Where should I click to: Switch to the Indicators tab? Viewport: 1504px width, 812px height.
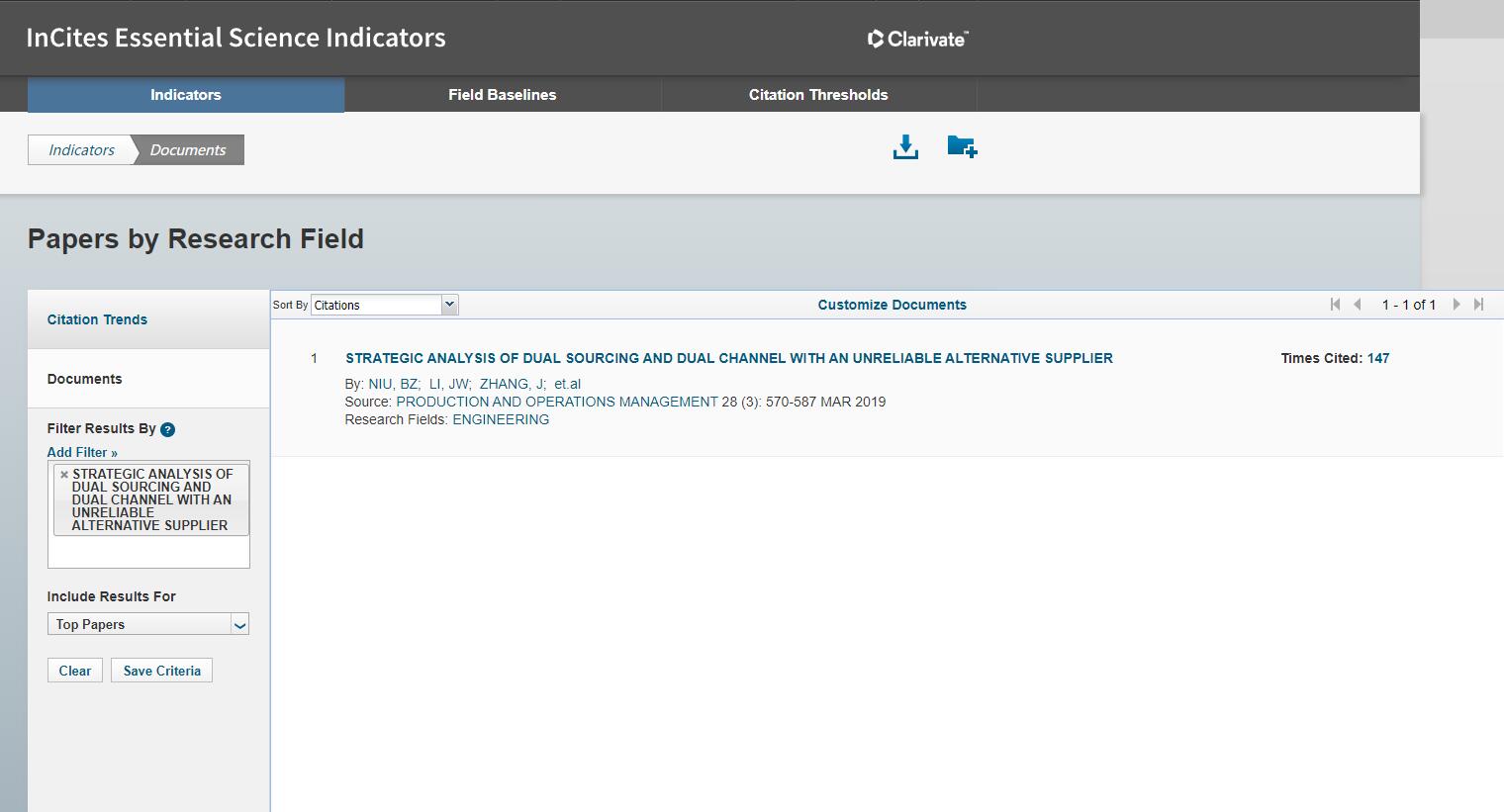pyautogui.click(x=186, y=95)
